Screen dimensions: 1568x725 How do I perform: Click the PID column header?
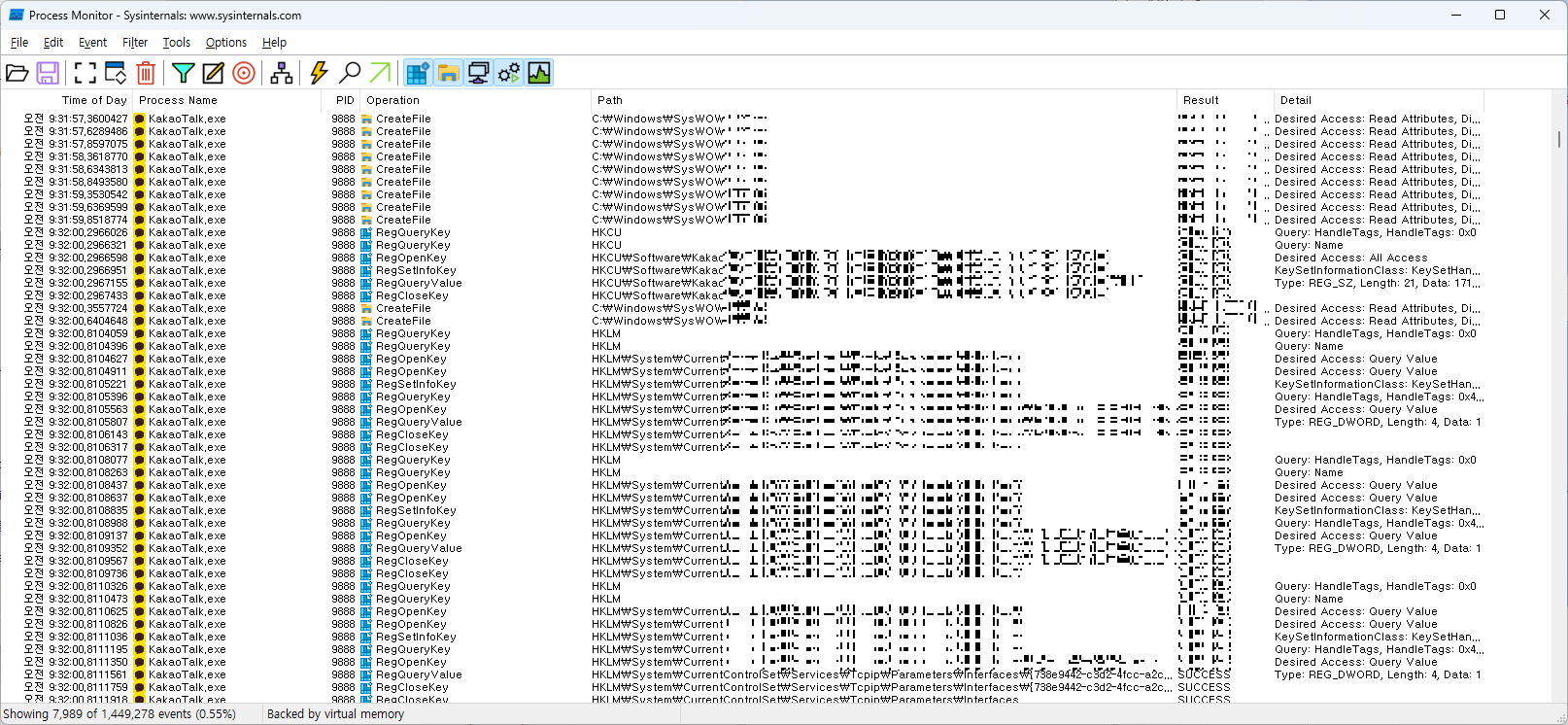point(341,100)
